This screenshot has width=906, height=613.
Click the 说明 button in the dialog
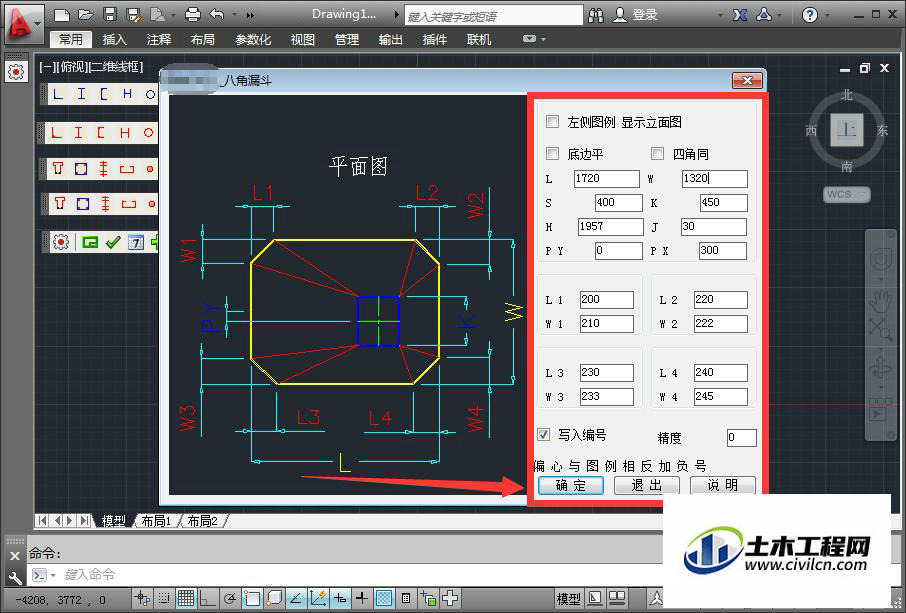[x=723, y=485]
